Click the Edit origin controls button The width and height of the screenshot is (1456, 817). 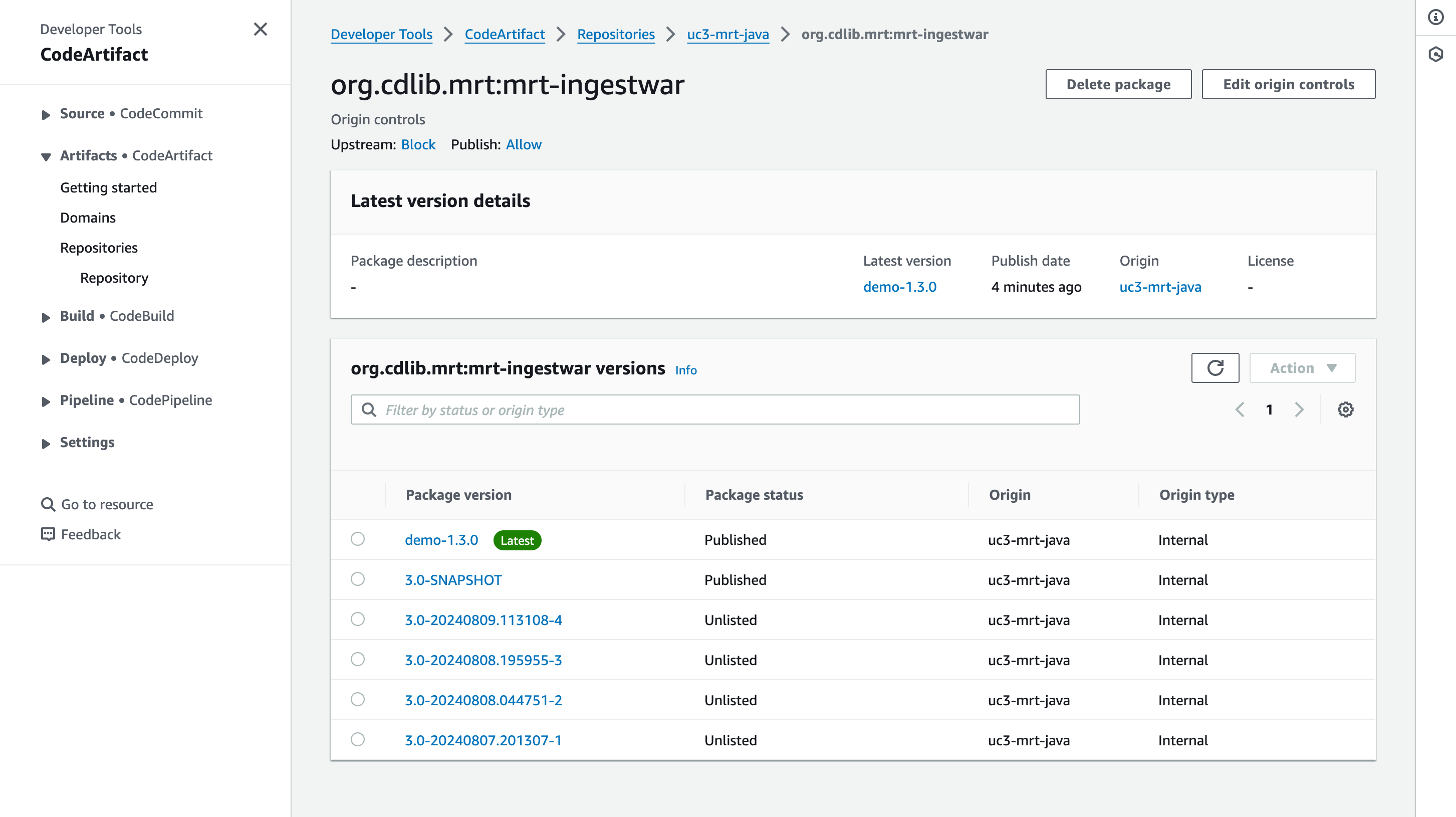[1288, 84]
